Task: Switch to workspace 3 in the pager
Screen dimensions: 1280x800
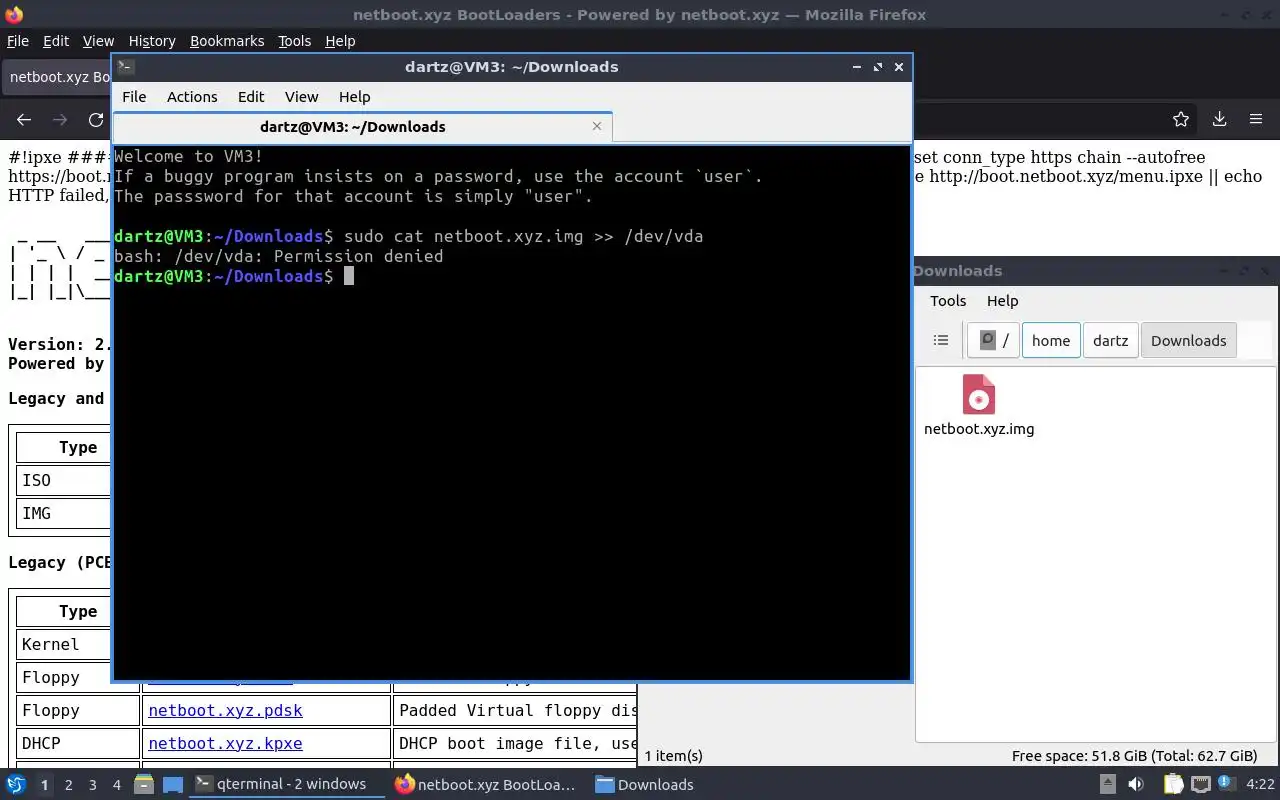Action: 93,785
